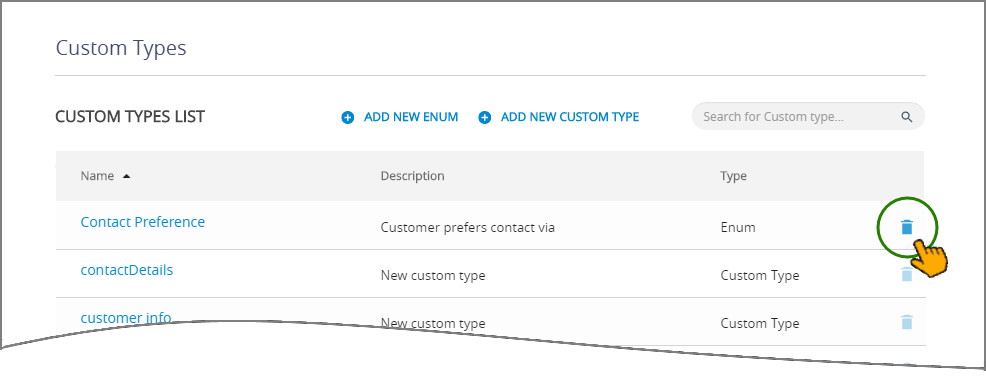Click the plus icon beside Add New Custom Type
This screenshot has width=986, height=377.
(x=484, y=117)
